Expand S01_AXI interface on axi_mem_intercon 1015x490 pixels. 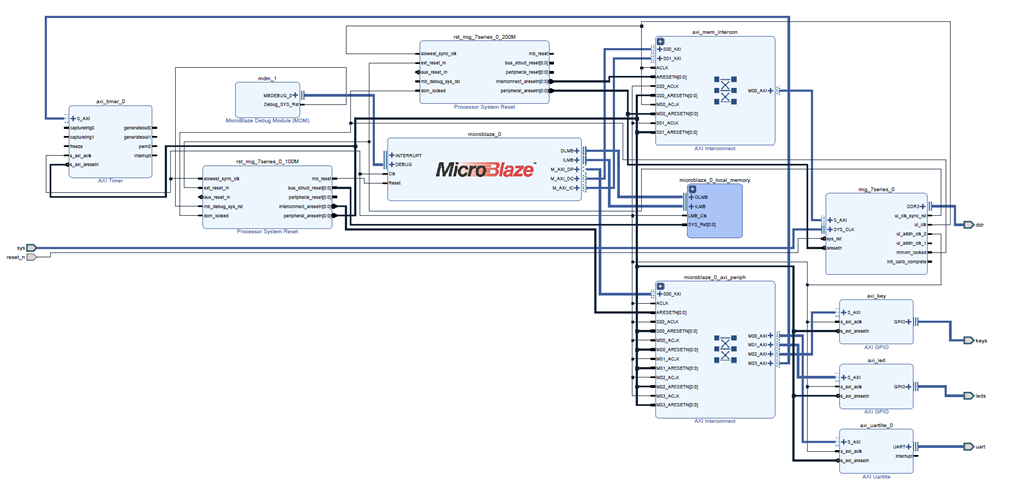(660, 58)
